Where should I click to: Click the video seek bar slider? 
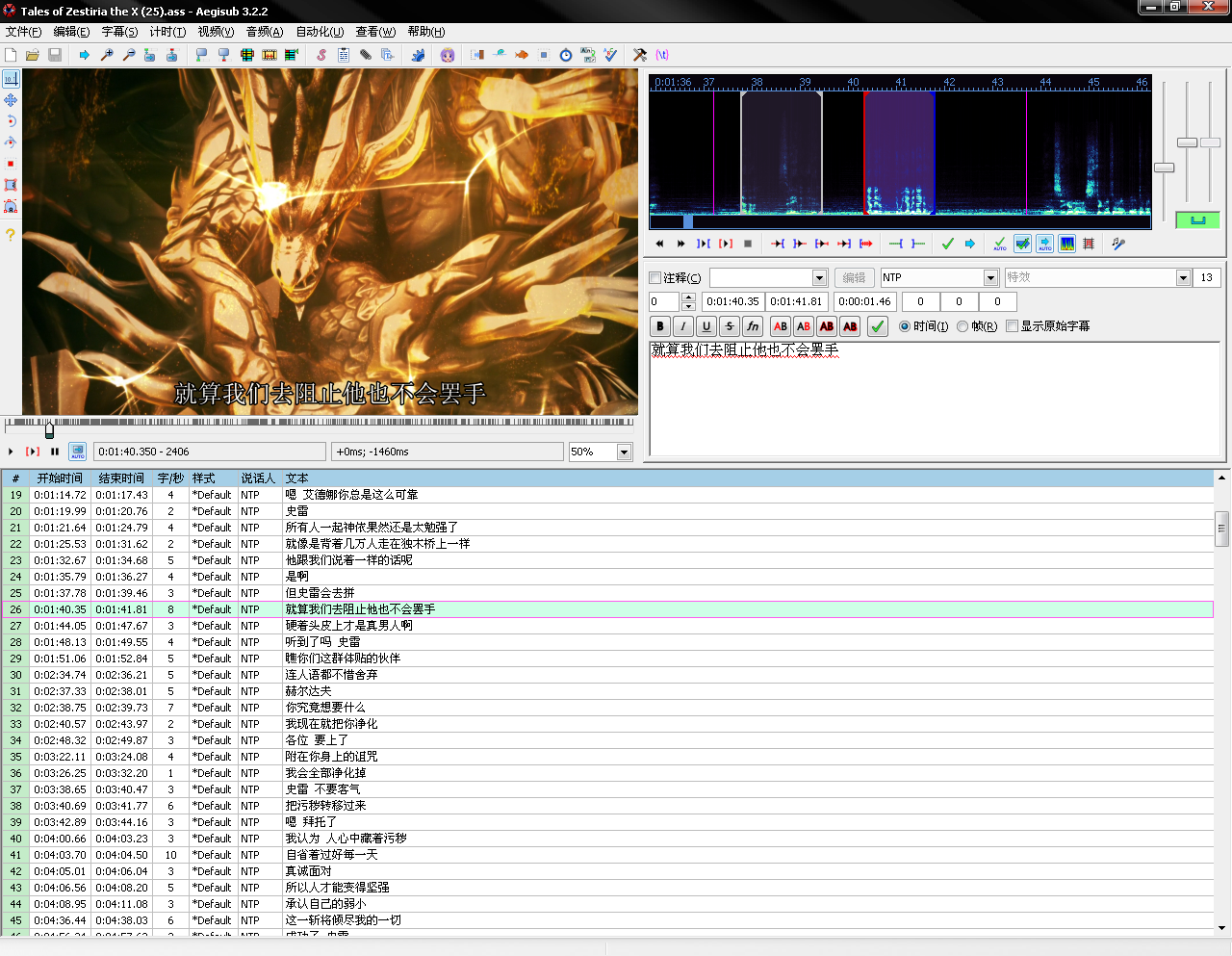(x=320, y=429)
